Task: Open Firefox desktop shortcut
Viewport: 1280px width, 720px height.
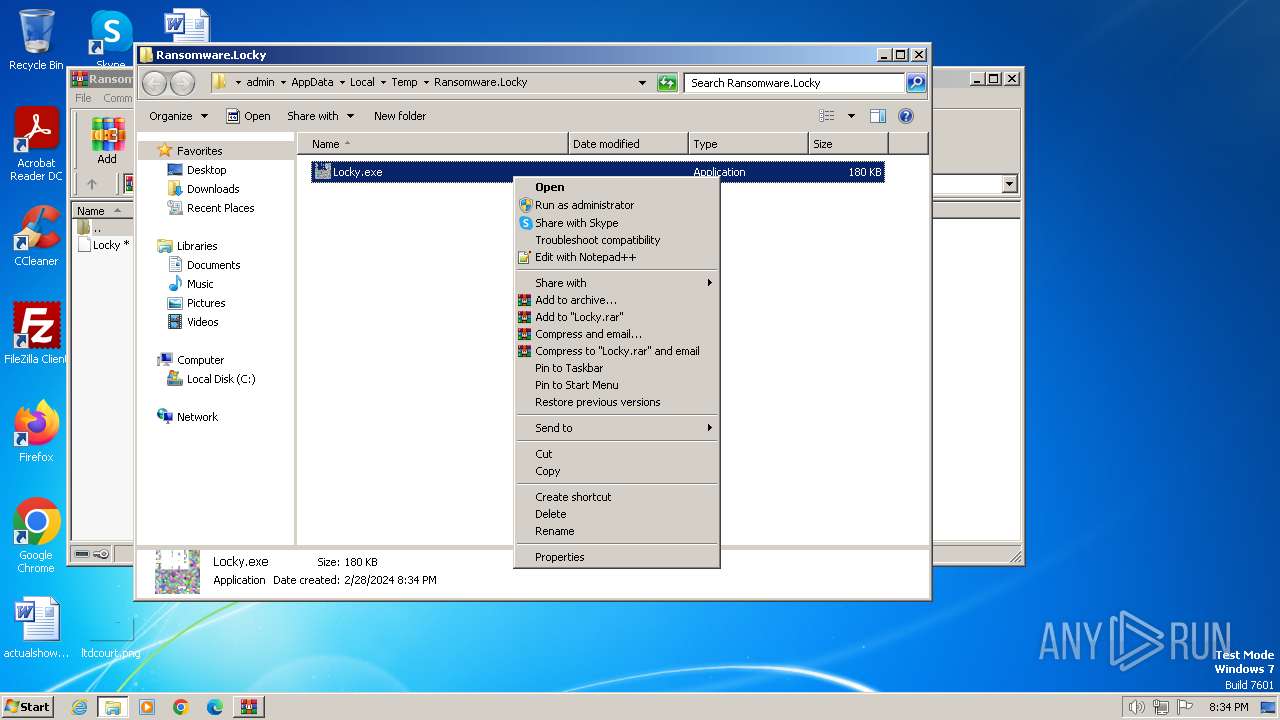Action: click(x=36, y=431)
